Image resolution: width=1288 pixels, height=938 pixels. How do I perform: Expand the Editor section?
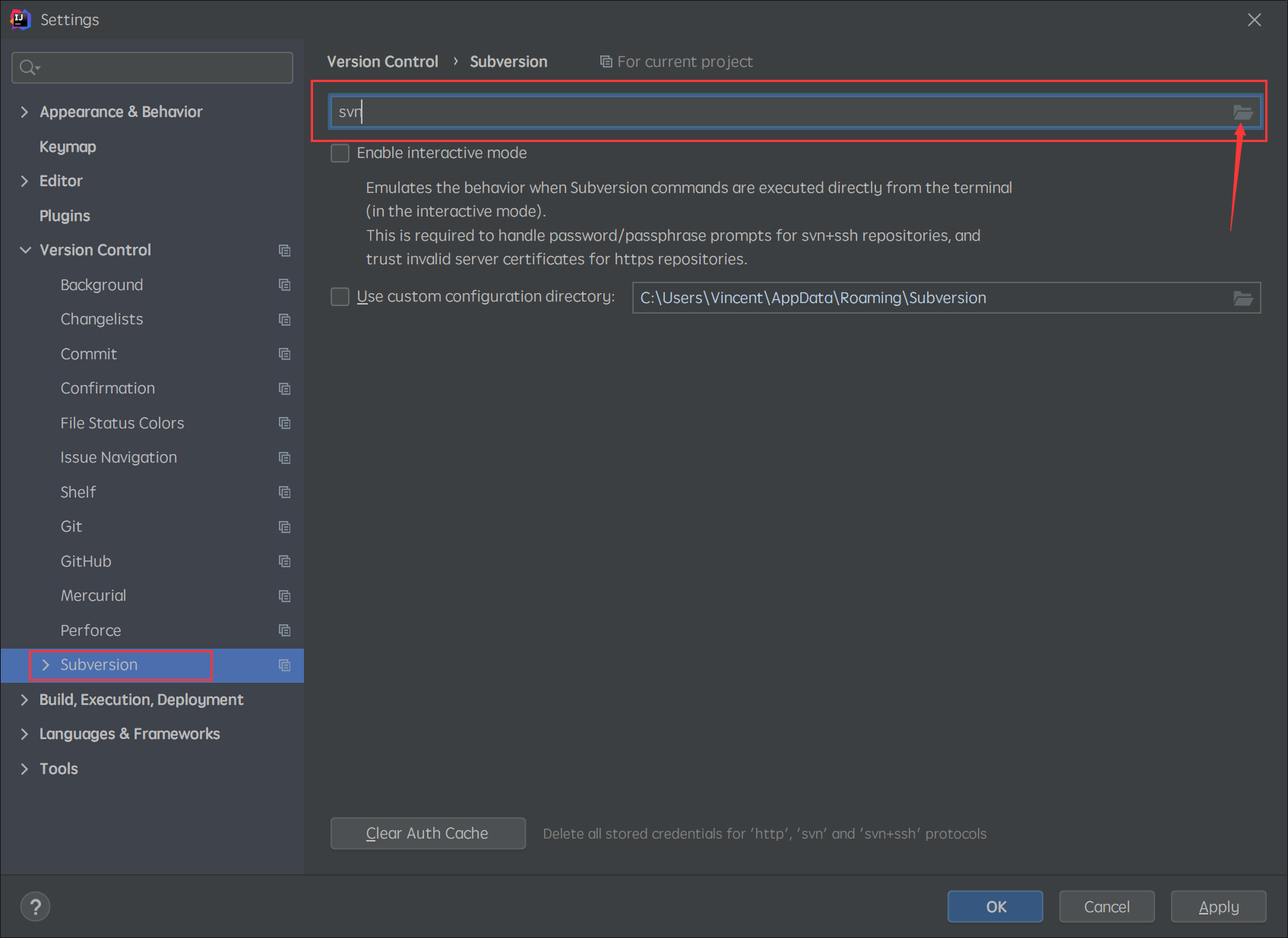pos(24,181)
